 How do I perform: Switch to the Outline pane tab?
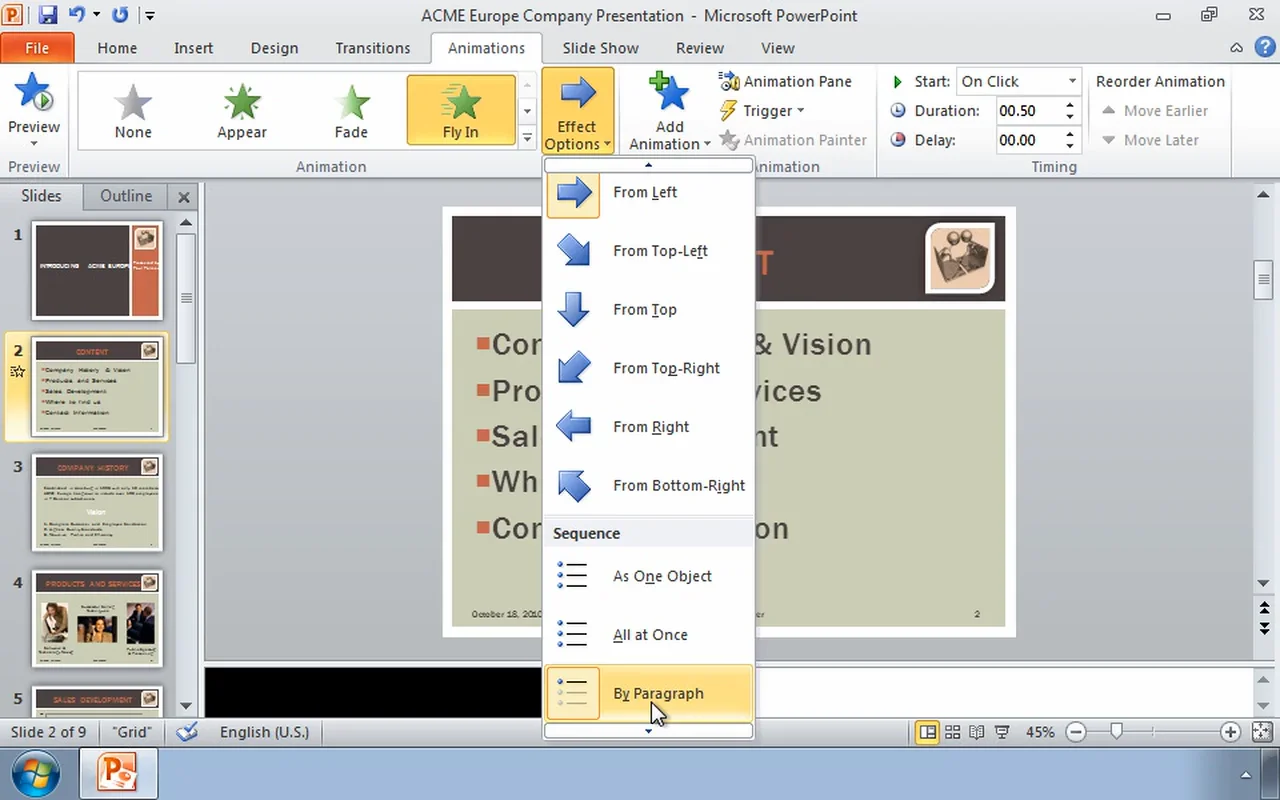pos(126,196)
